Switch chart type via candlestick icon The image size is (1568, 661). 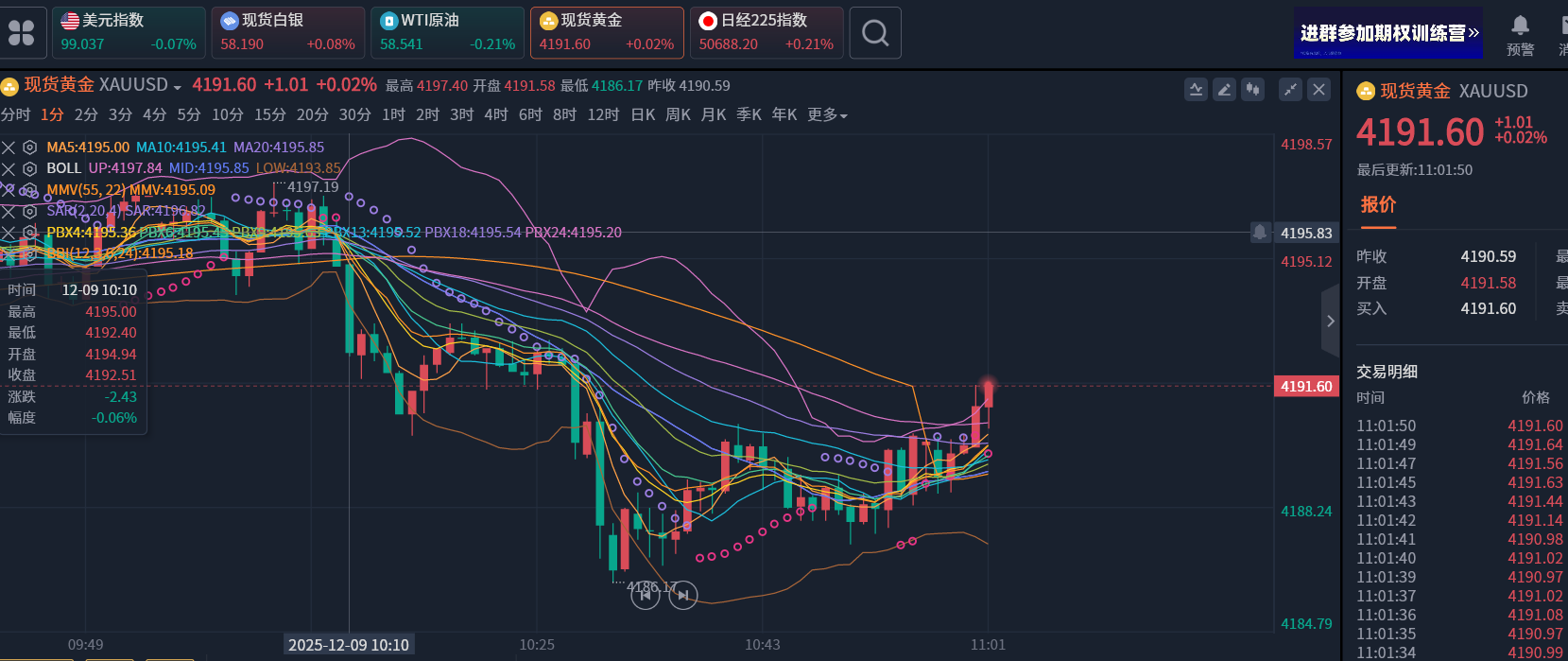tap(1252, 90)
